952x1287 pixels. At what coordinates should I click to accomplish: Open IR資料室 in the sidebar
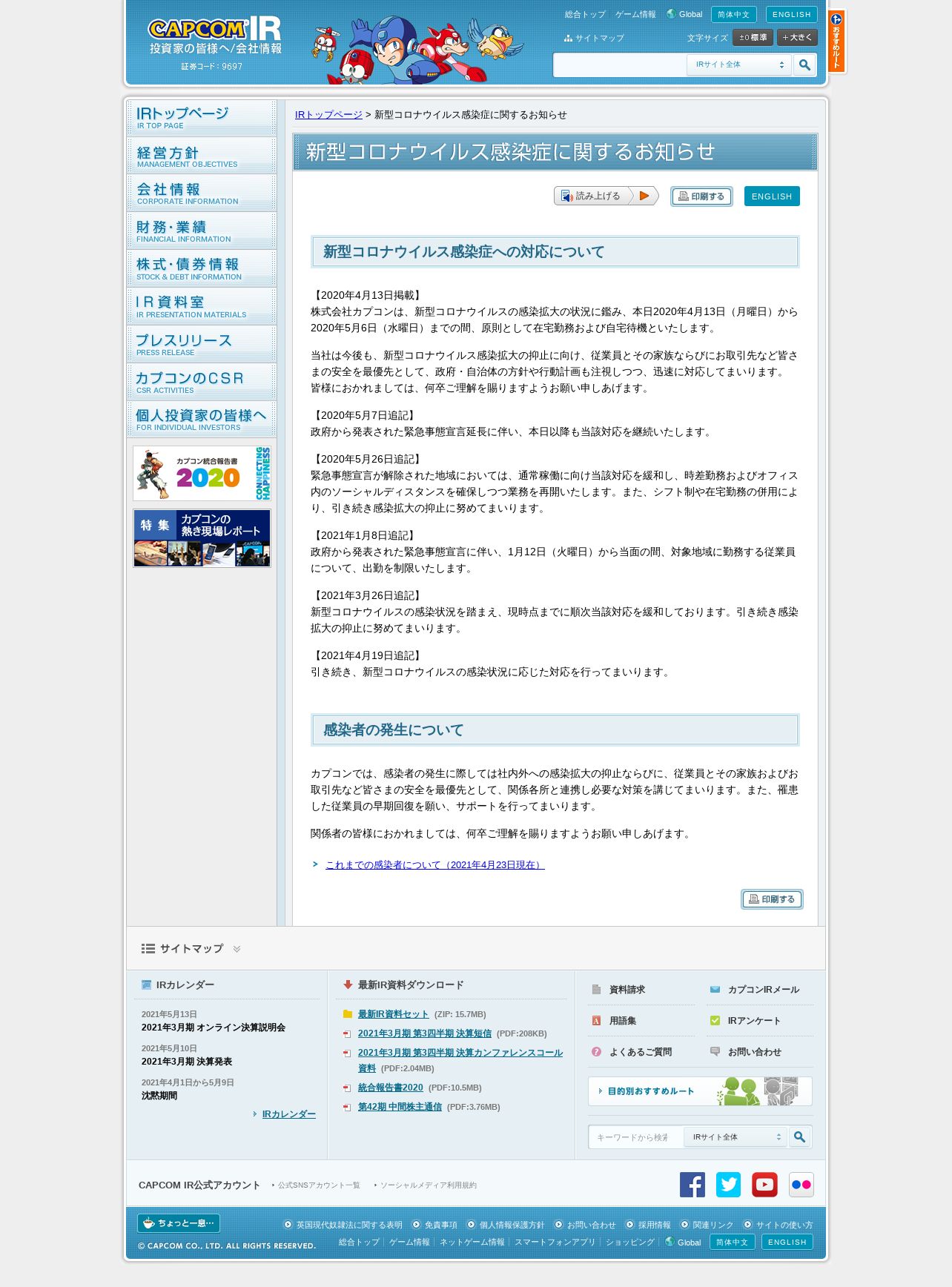tap(202, 307)
